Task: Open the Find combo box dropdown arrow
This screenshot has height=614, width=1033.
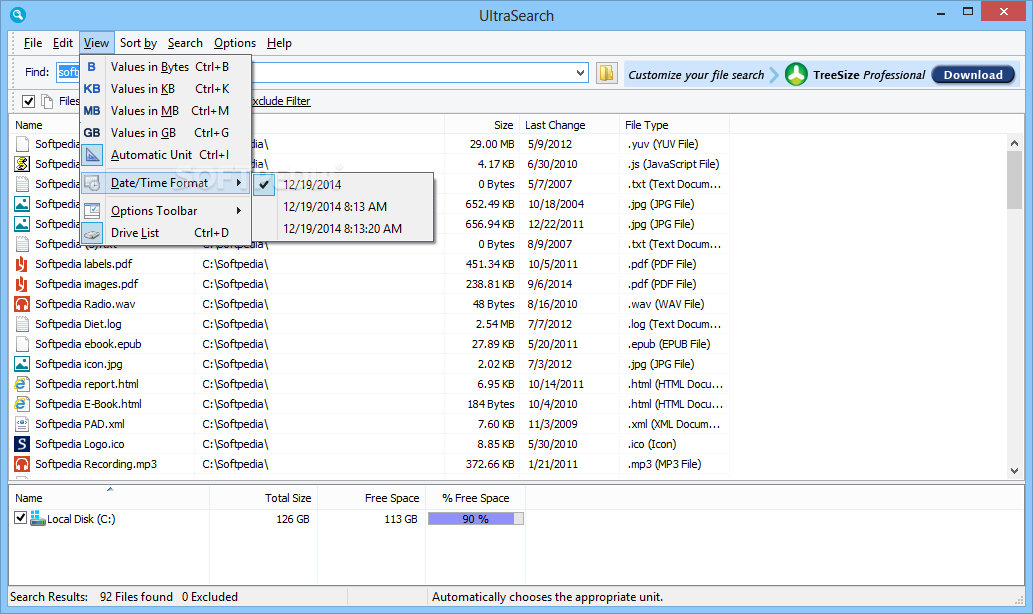Action: (580, 73)
